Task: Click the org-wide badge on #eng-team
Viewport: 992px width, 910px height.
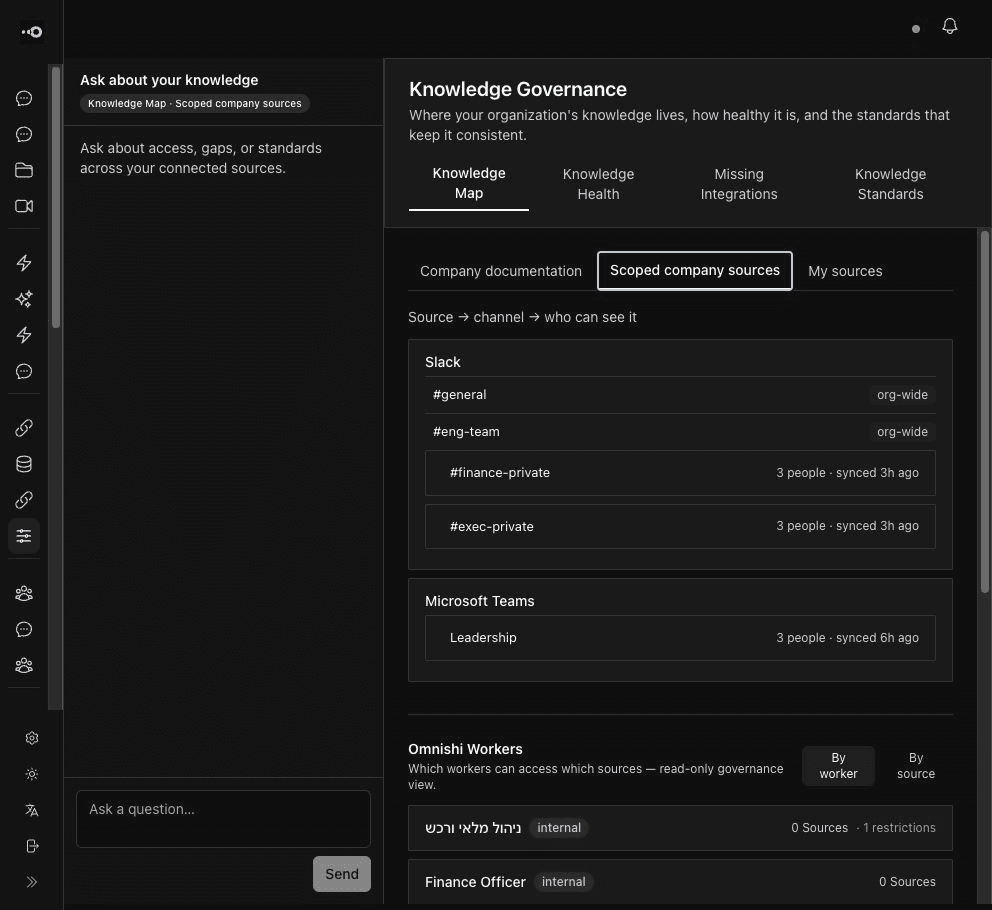Action: (902, 432)
